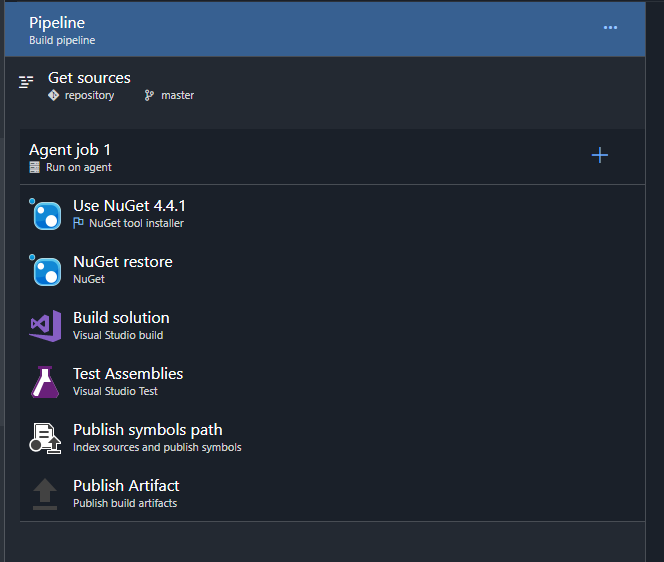Image resolution: width=664 pixels, height=562 pixels.
Task: Click the Use NuGet 4.4.1 task icon
Action: click(45, 214)
